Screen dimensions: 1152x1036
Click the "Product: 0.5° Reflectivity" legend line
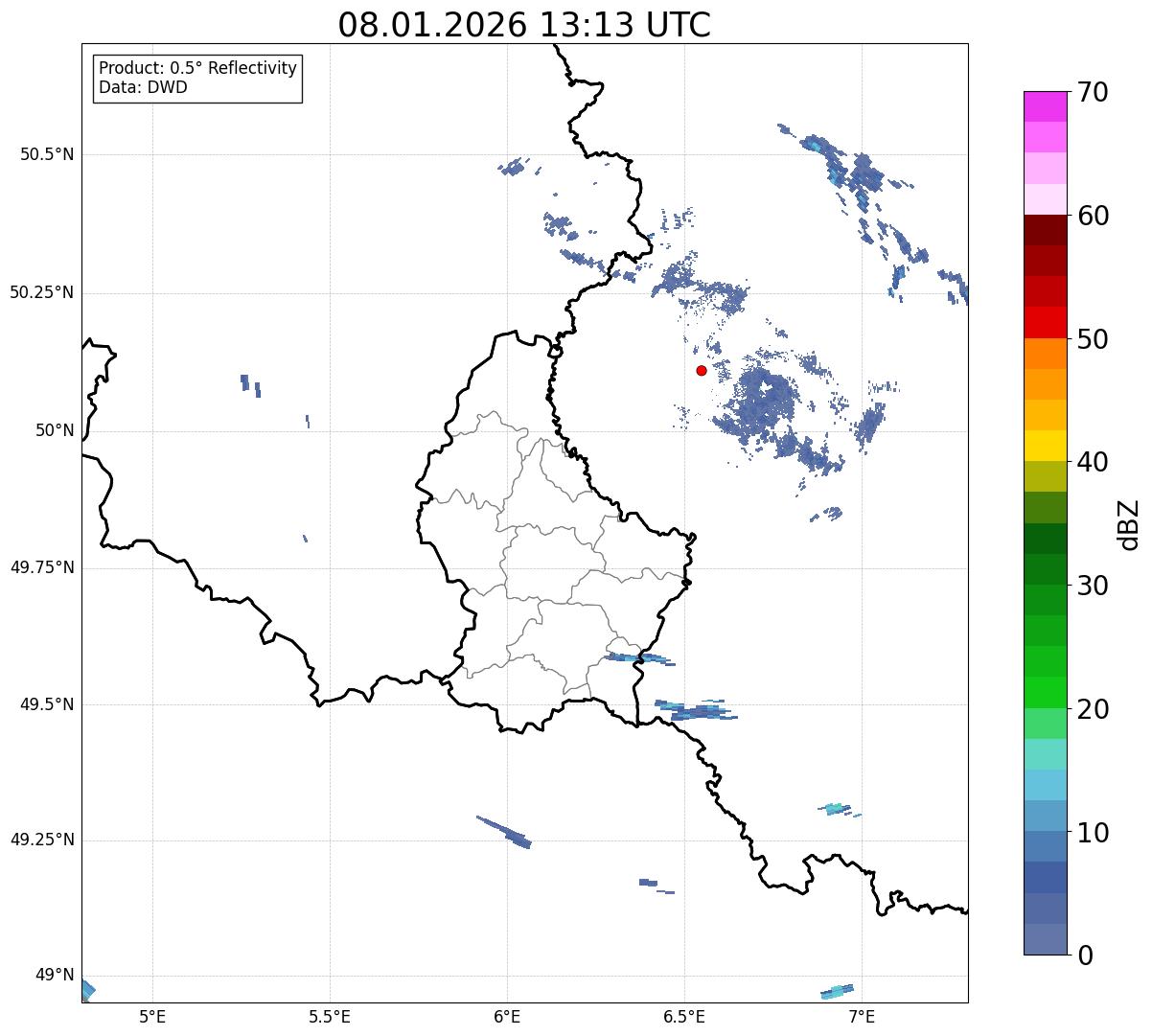pos(197,68)
